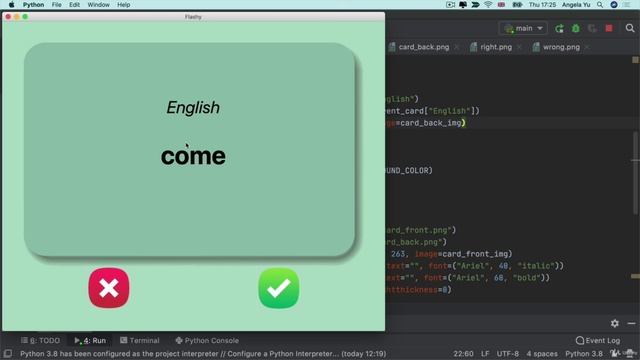Screen dimensions: 640x360
Task: Click the tool windows toggle icon in status bar corner
Action: pos(7,353)
